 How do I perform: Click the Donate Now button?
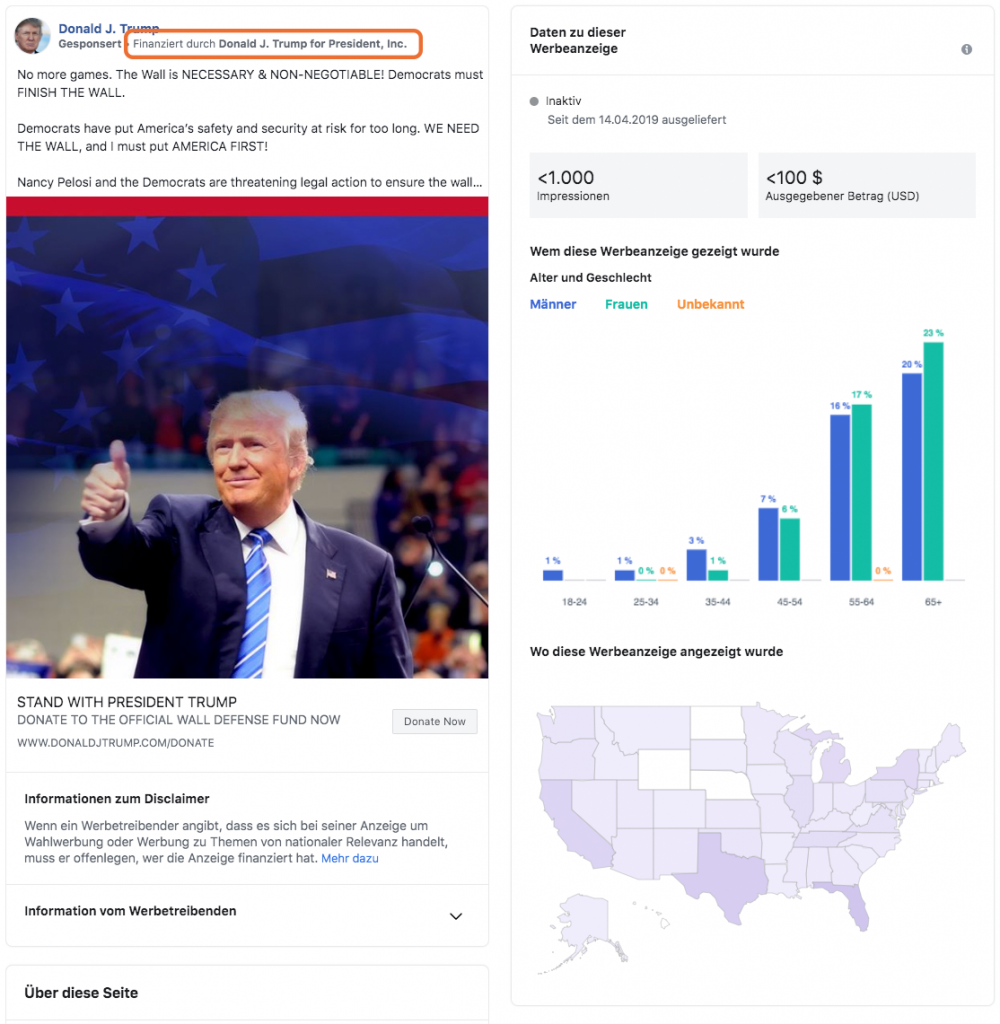434,721
